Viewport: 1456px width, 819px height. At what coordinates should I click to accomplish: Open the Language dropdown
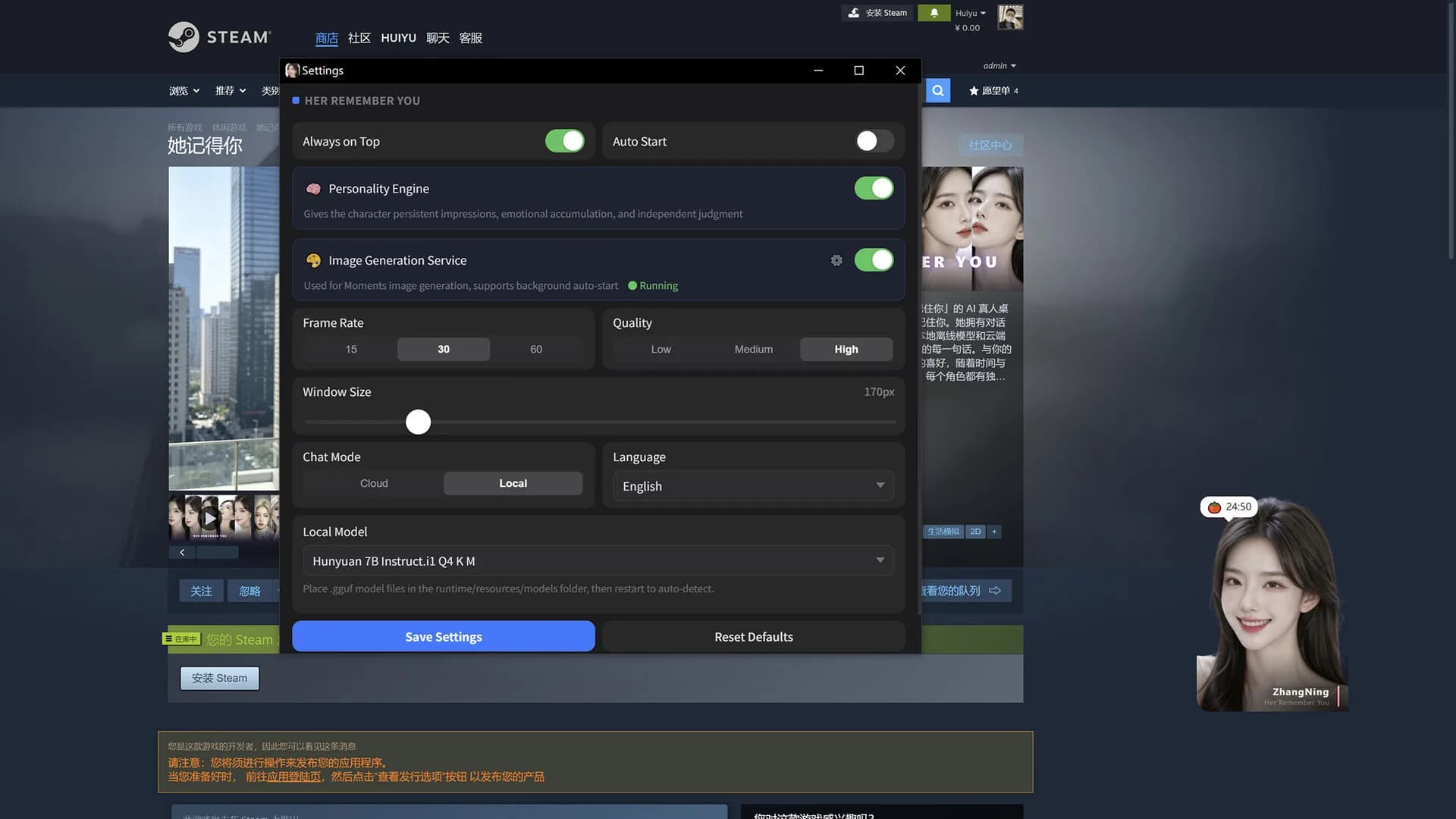click(x=754, y=486)
